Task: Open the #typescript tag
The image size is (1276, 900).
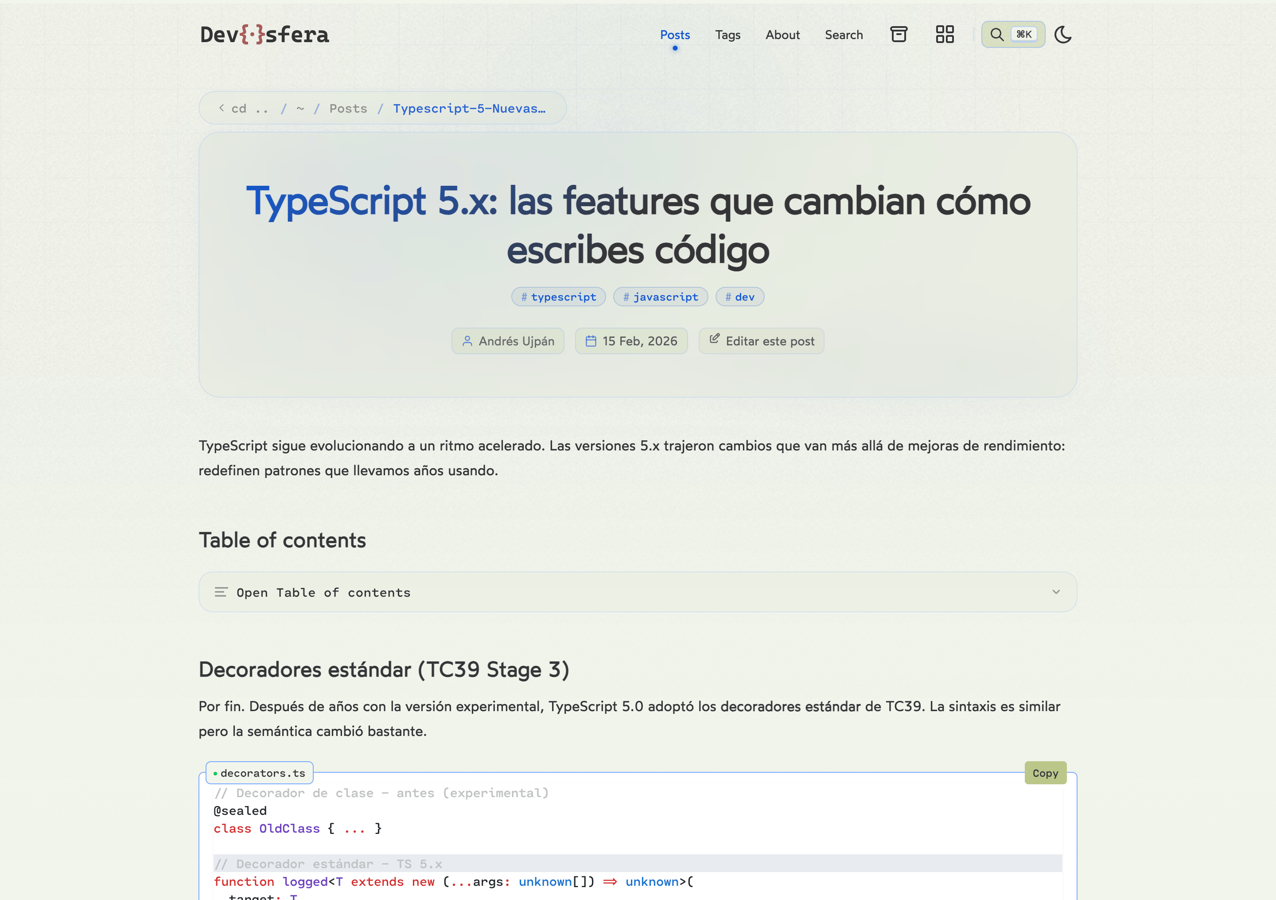Action: 558,297
